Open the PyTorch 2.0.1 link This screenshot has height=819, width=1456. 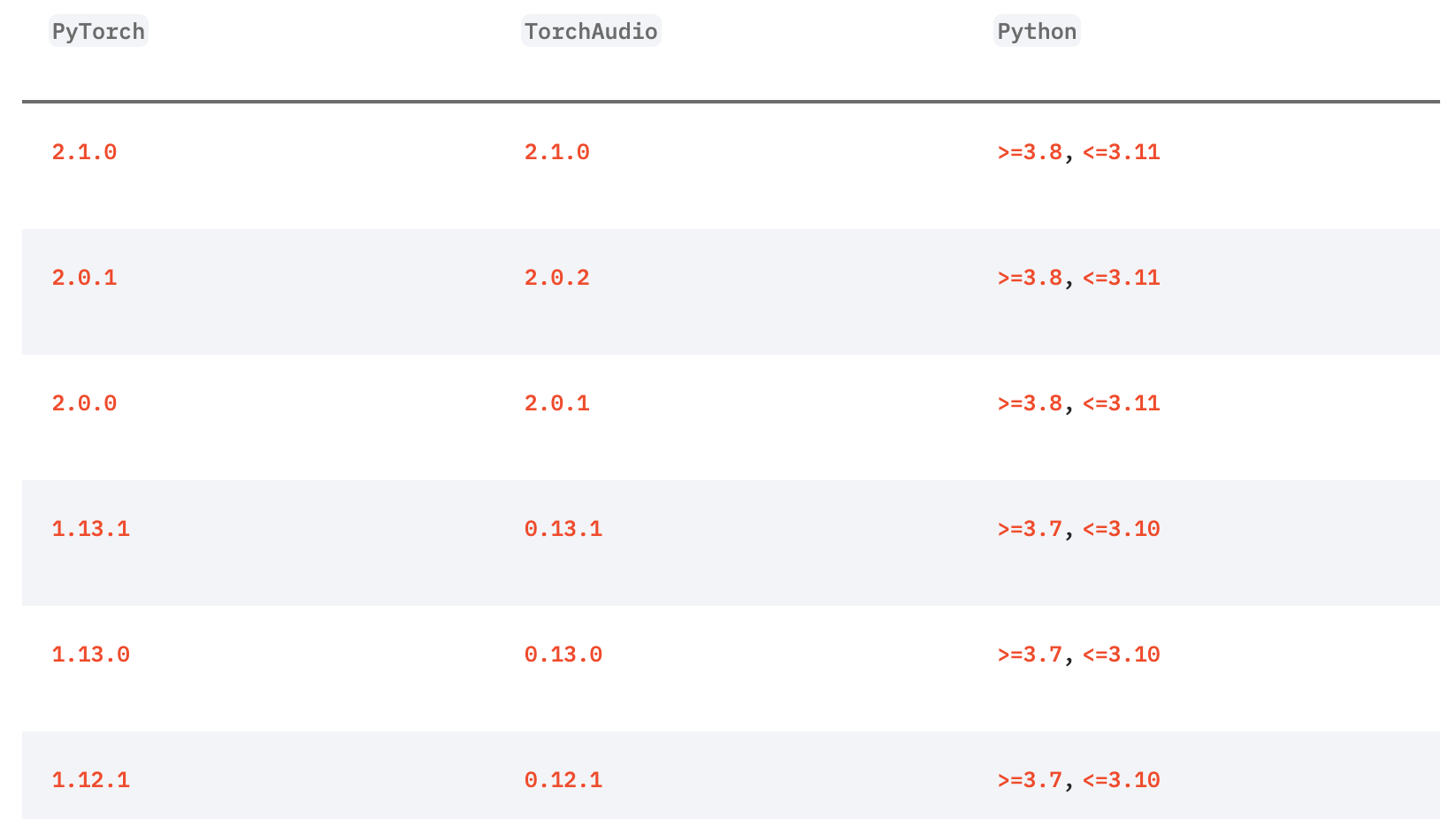(85, 278)
